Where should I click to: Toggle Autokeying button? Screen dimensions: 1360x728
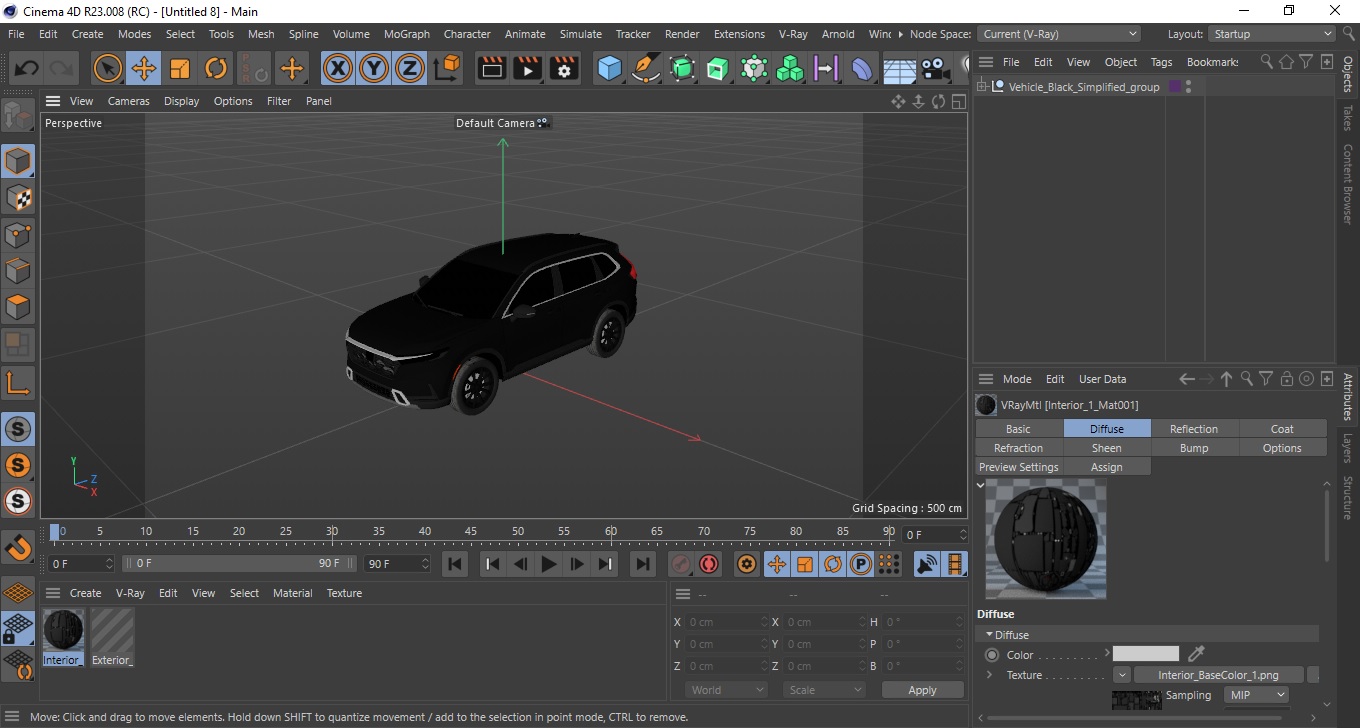[709, 564]
